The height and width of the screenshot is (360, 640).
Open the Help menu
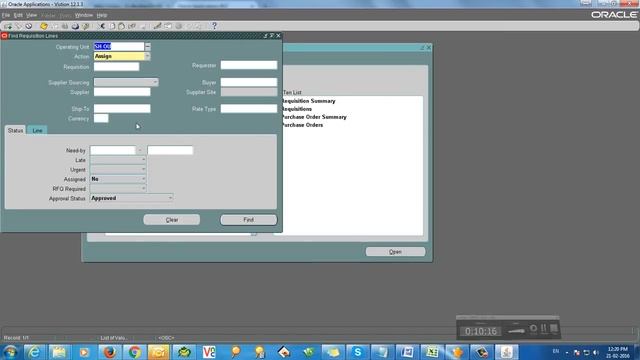[102, 15]
